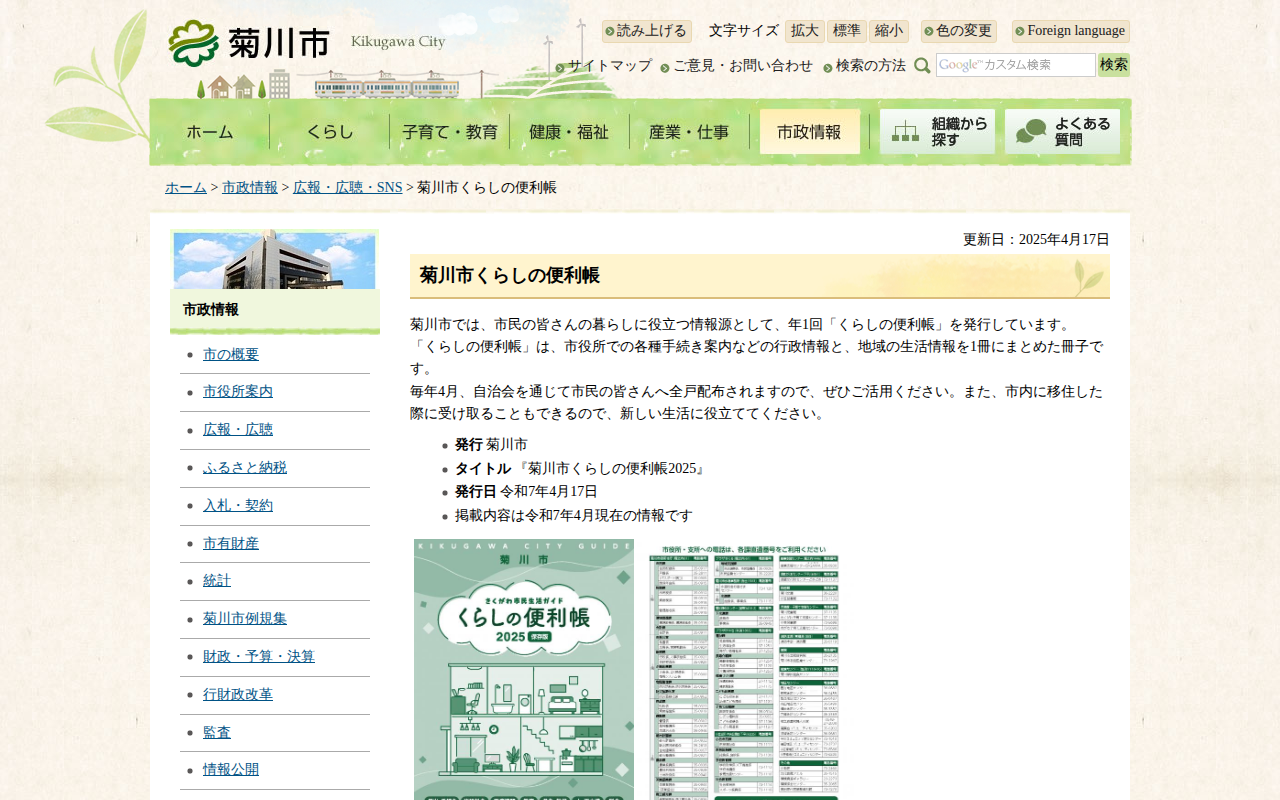Open 色の変更 color change option

point(959,31)
